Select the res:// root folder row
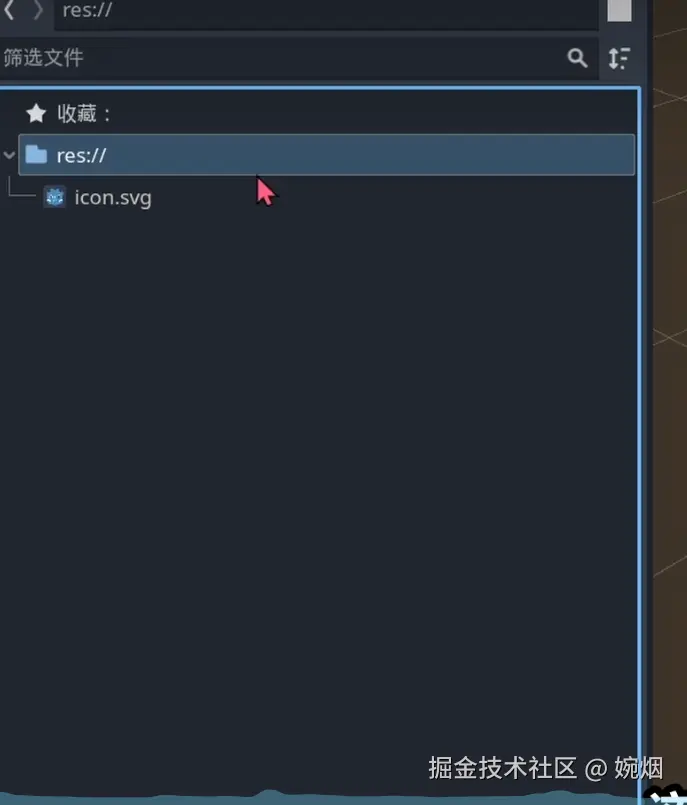Viewport: 687px width, 805px height. point(327,155)
